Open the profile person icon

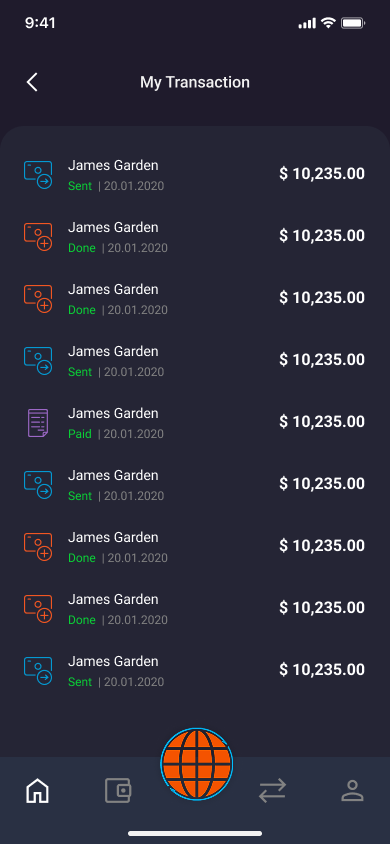pos(352,791)
